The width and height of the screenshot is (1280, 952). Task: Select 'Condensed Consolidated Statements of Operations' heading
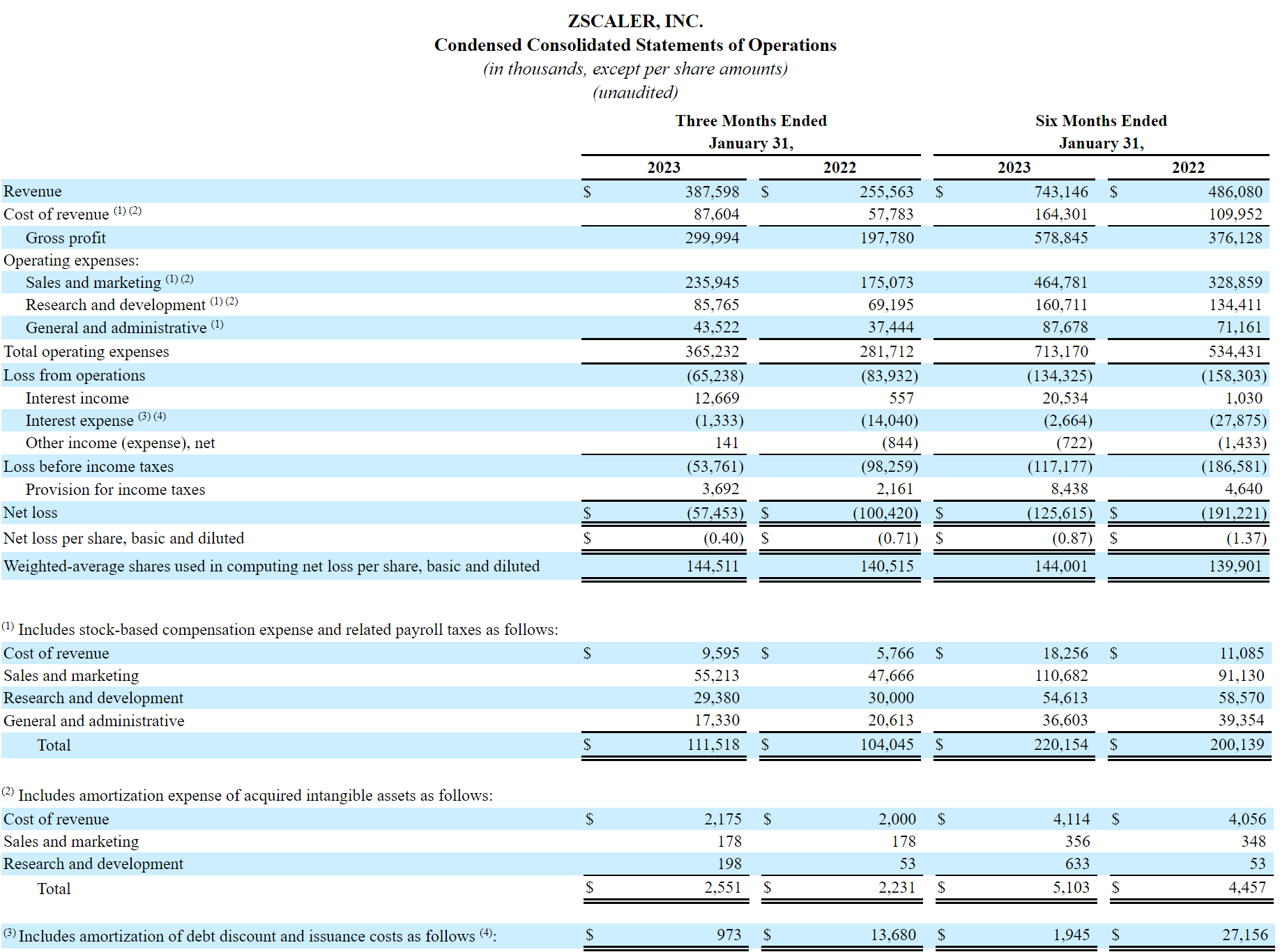pyautogui.click(x=635, y=45)
